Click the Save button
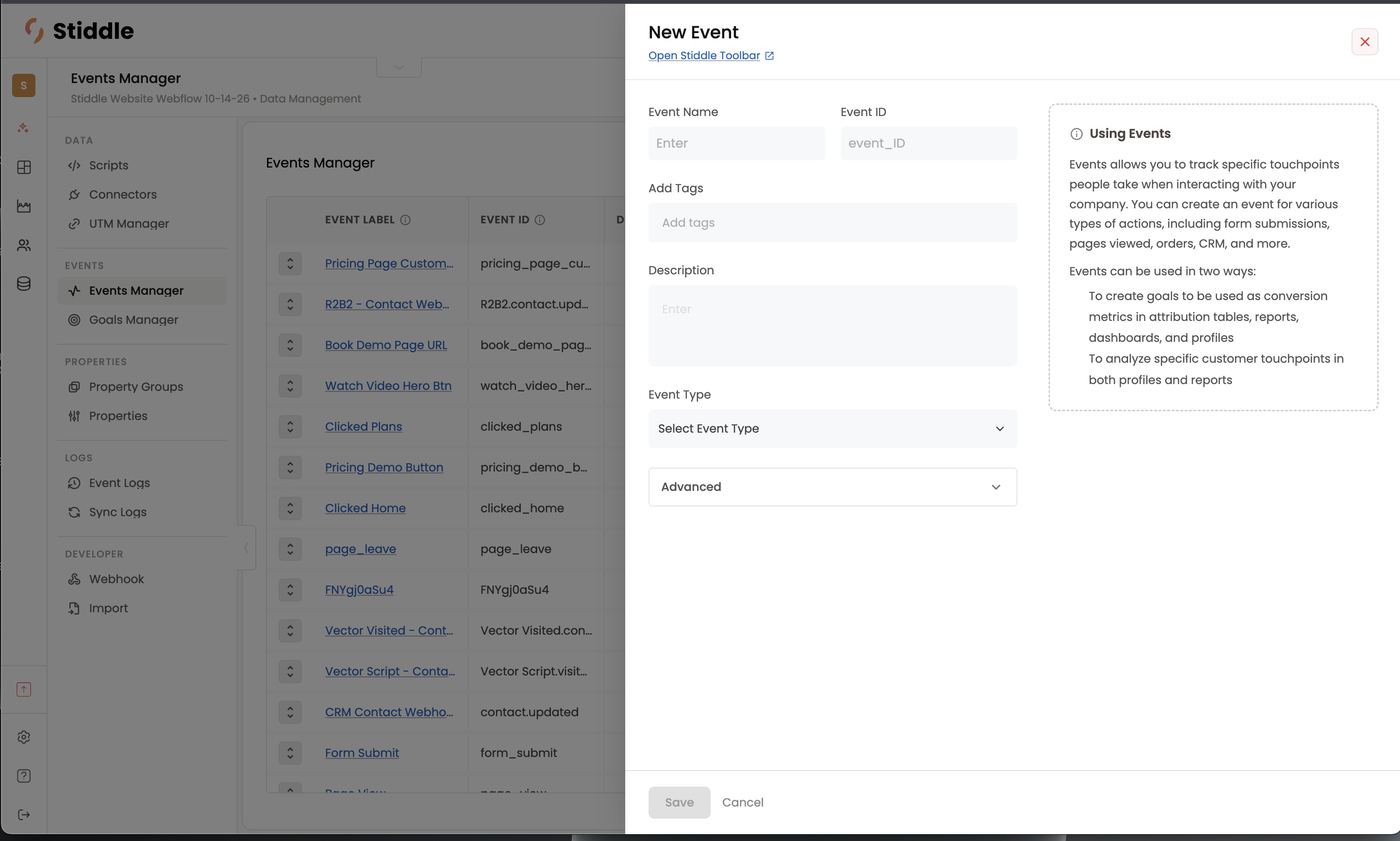 (x=679, y=802)
